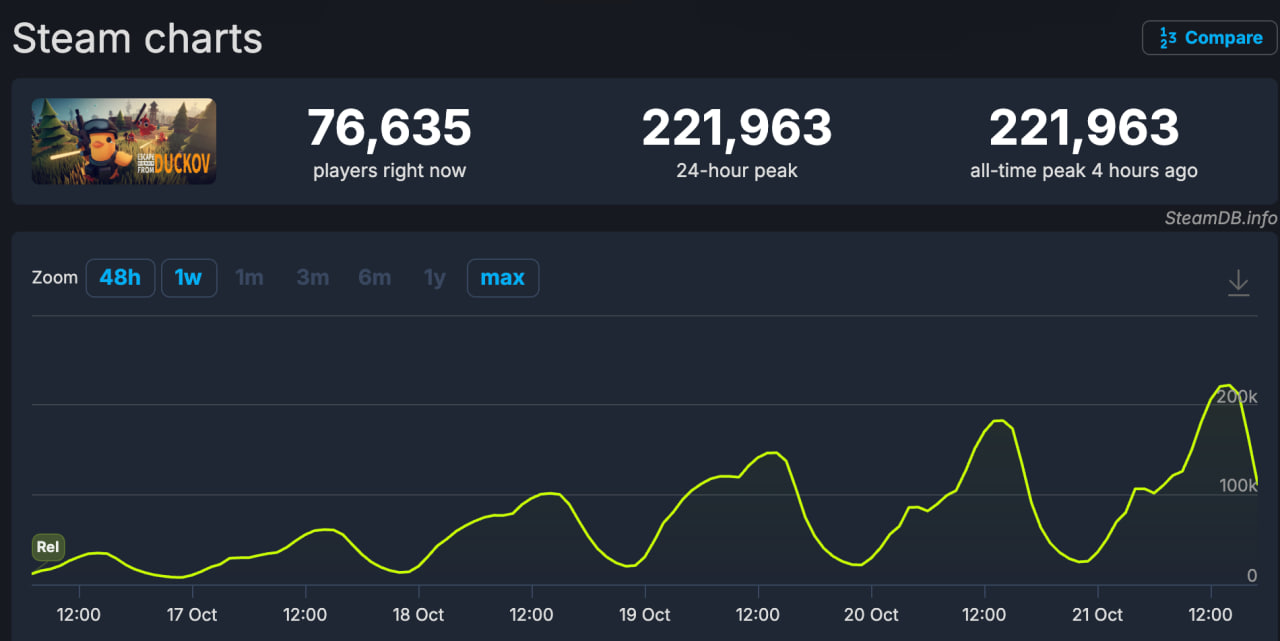Screen dimensions: 1280x641
Task: Pick the 6m zoom range
Action: (374, 278)
